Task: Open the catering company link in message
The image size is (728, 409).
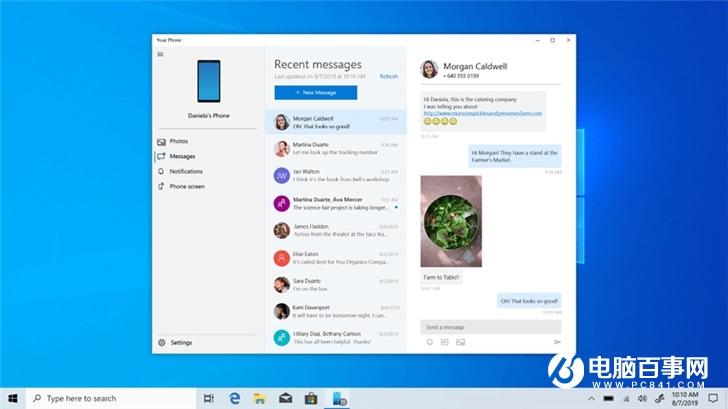Action: (x=482, y=113)
